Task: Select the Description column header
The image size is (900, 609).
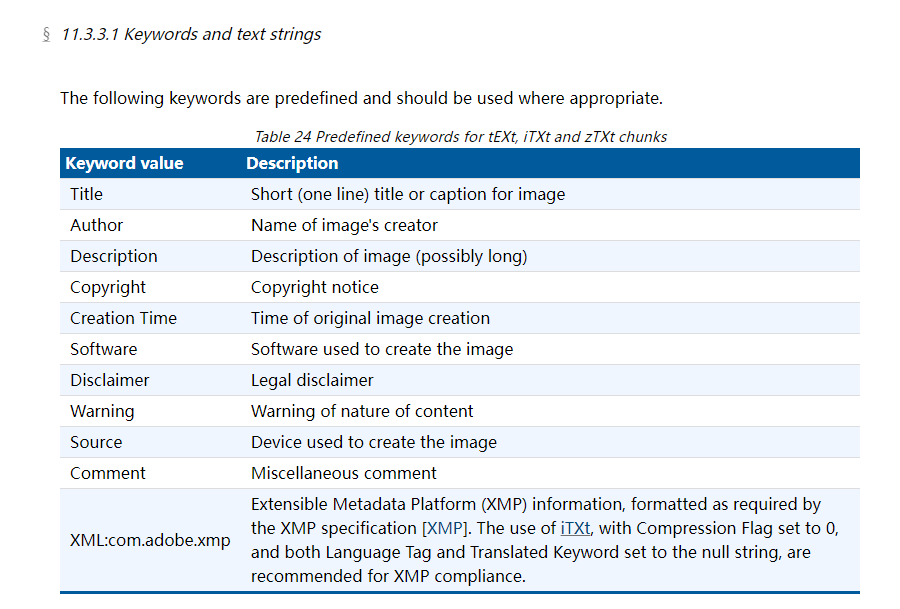Action: 550,164
